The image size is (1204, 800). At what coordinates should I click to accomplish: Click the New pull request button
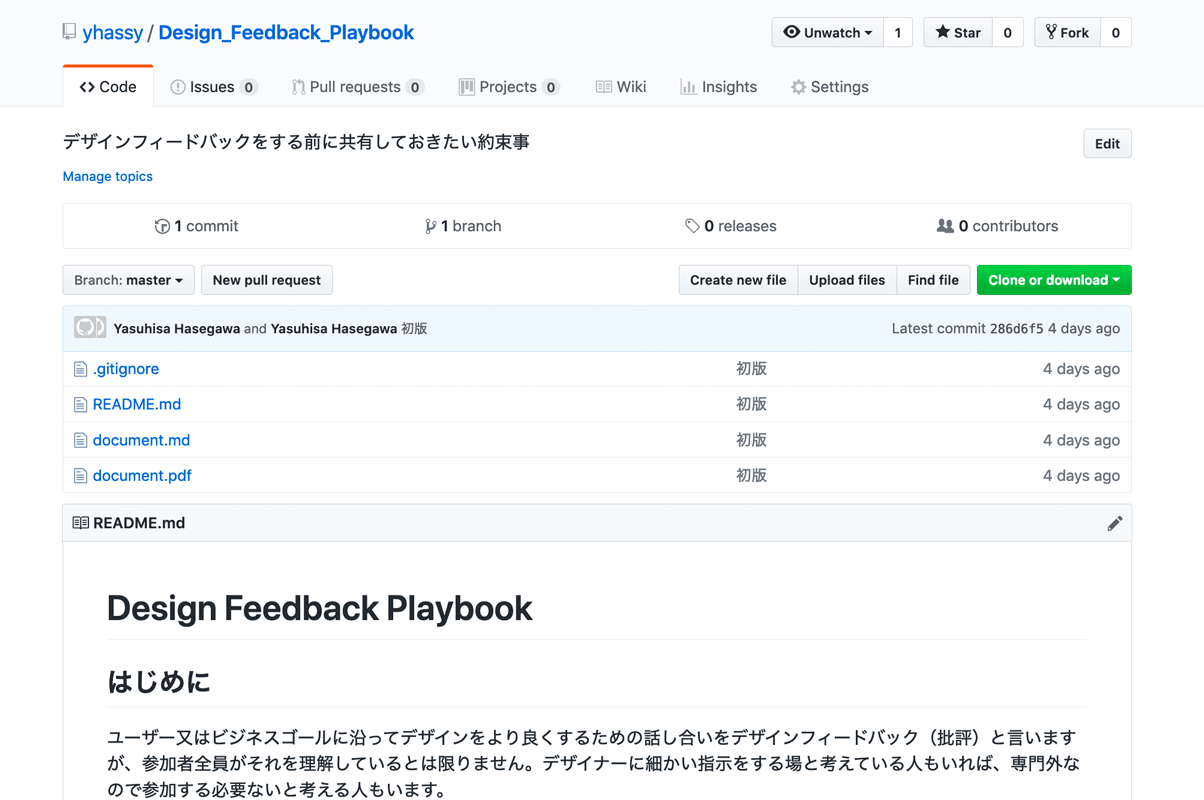(267, 280)
